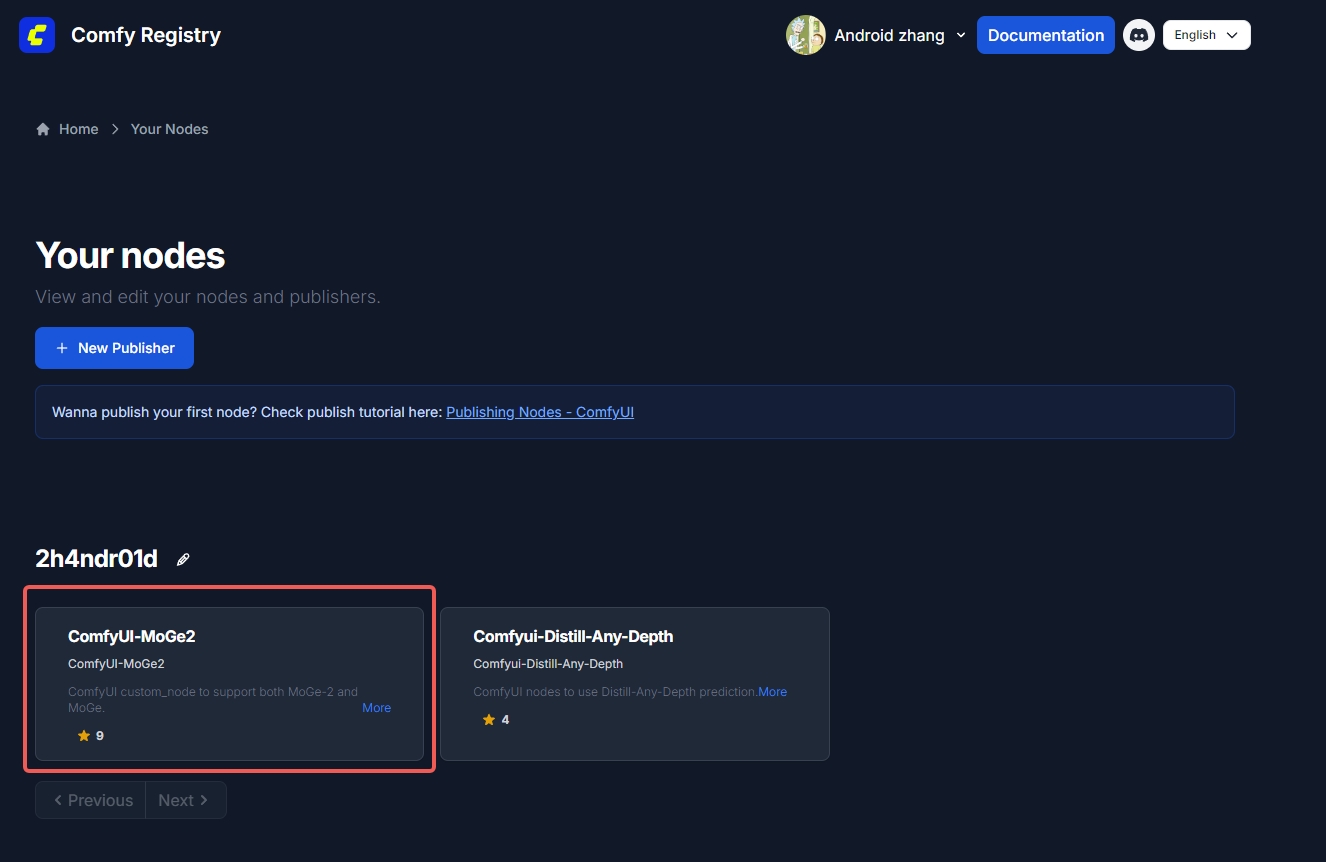The image size is (1326, 862).
Task: Click the Comfyui-Distill-Any-Depth card title
Action: click(x=573, y=636)
